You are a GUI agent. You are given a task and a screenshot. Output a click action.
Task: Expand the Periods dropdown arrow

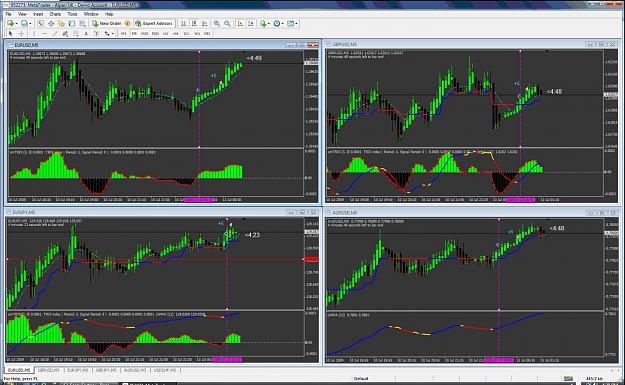(283, 24)
